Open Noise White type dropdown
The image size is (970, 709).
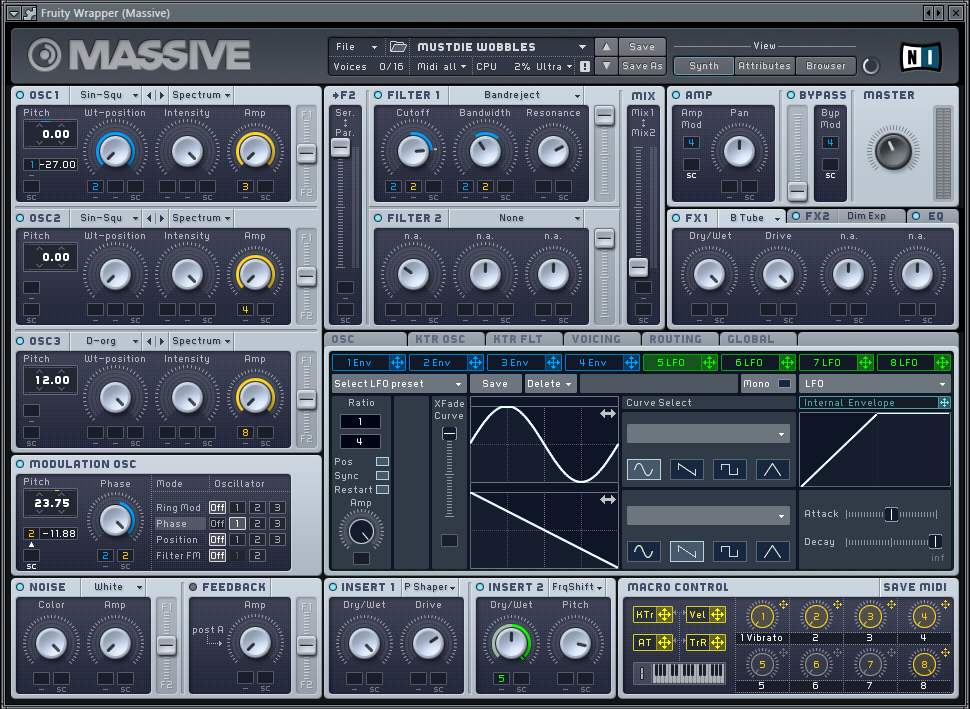click(x=114, y=587)
